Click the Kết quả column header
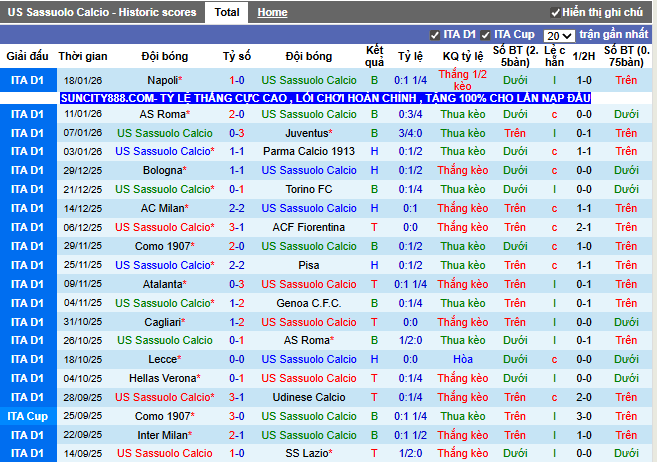This screenshot has height=462, width=657. coord(374,56)
